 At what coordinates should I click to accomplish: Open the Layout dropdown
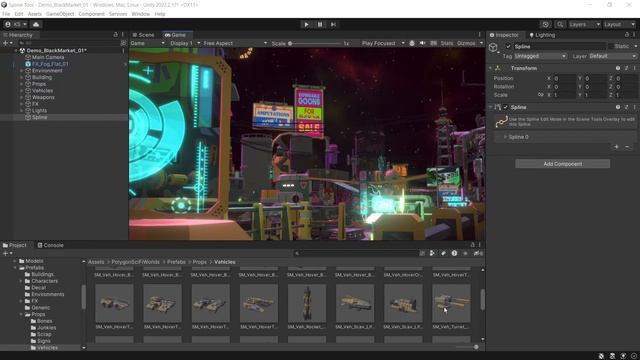tap(620, 24)
